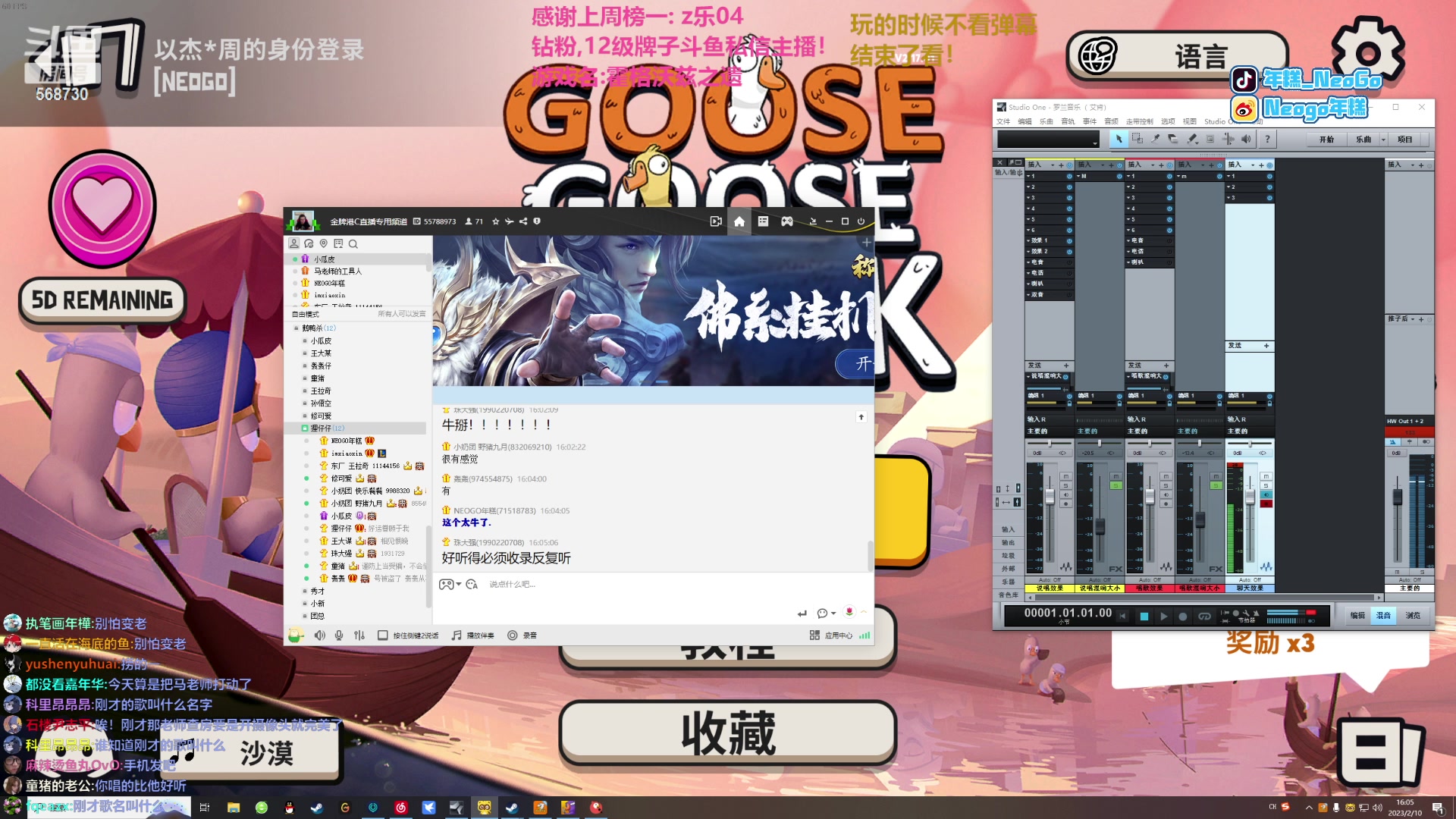
Task: Open Studio One 编辑 menu
Action: (x=1025, y=121)
